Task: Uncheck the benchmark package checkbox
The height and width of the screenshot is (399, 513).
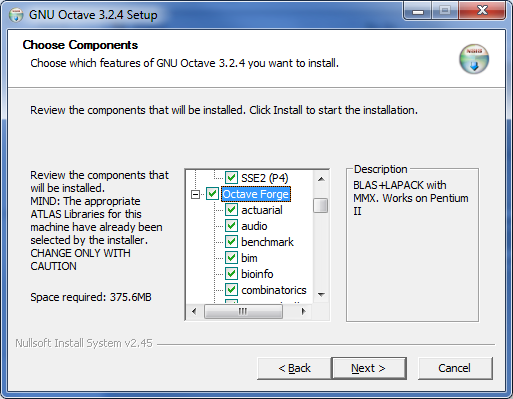Action: point(231,242)
